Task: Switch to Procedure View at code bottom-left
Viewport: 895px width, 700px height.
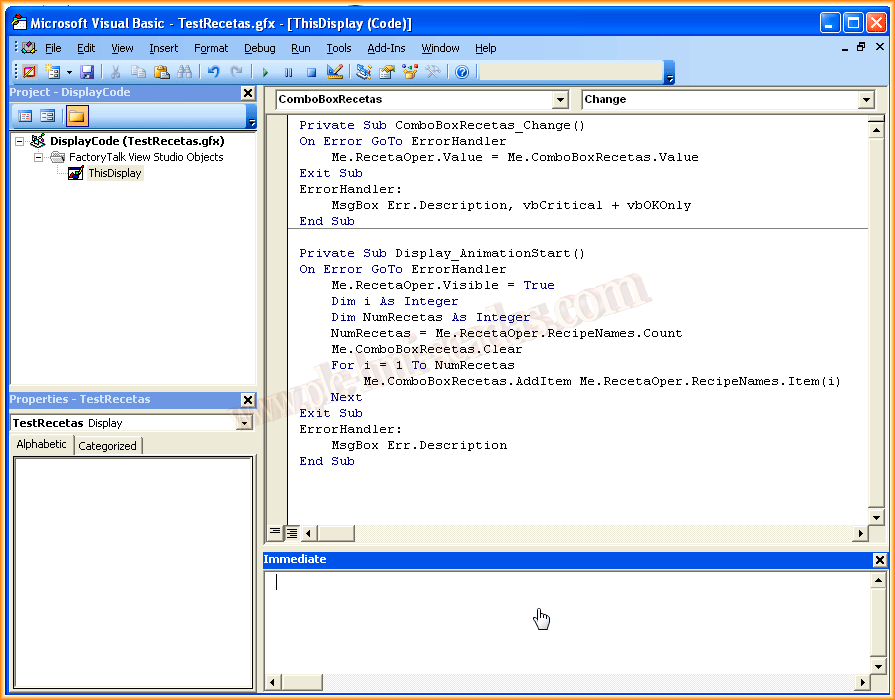Action: pyautogui.click(x=275, y=533)
